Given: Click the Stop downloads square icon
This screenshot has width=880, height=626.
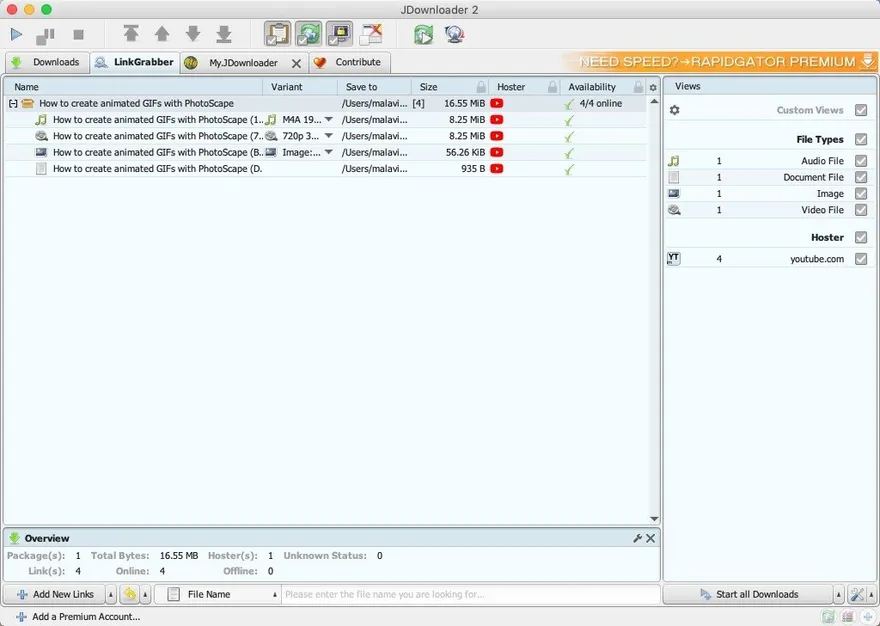Looking at the screenshot, I should (x=78, y=35).
